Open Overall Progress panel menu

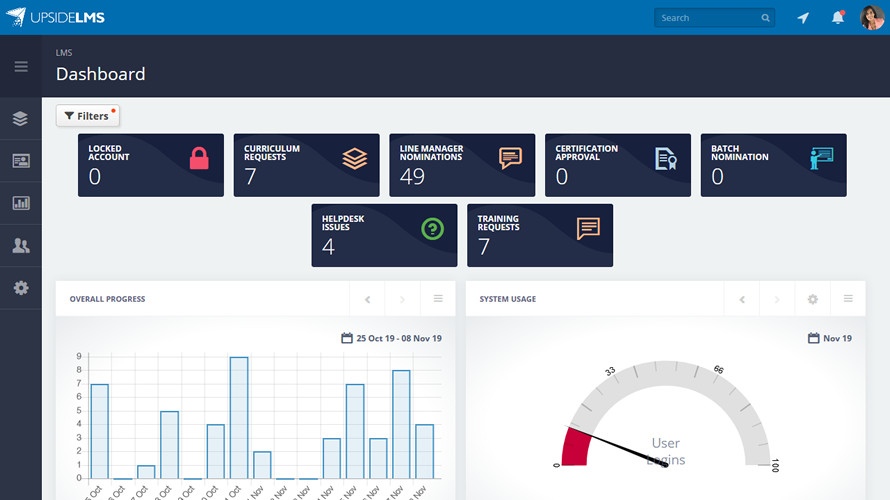438,299
